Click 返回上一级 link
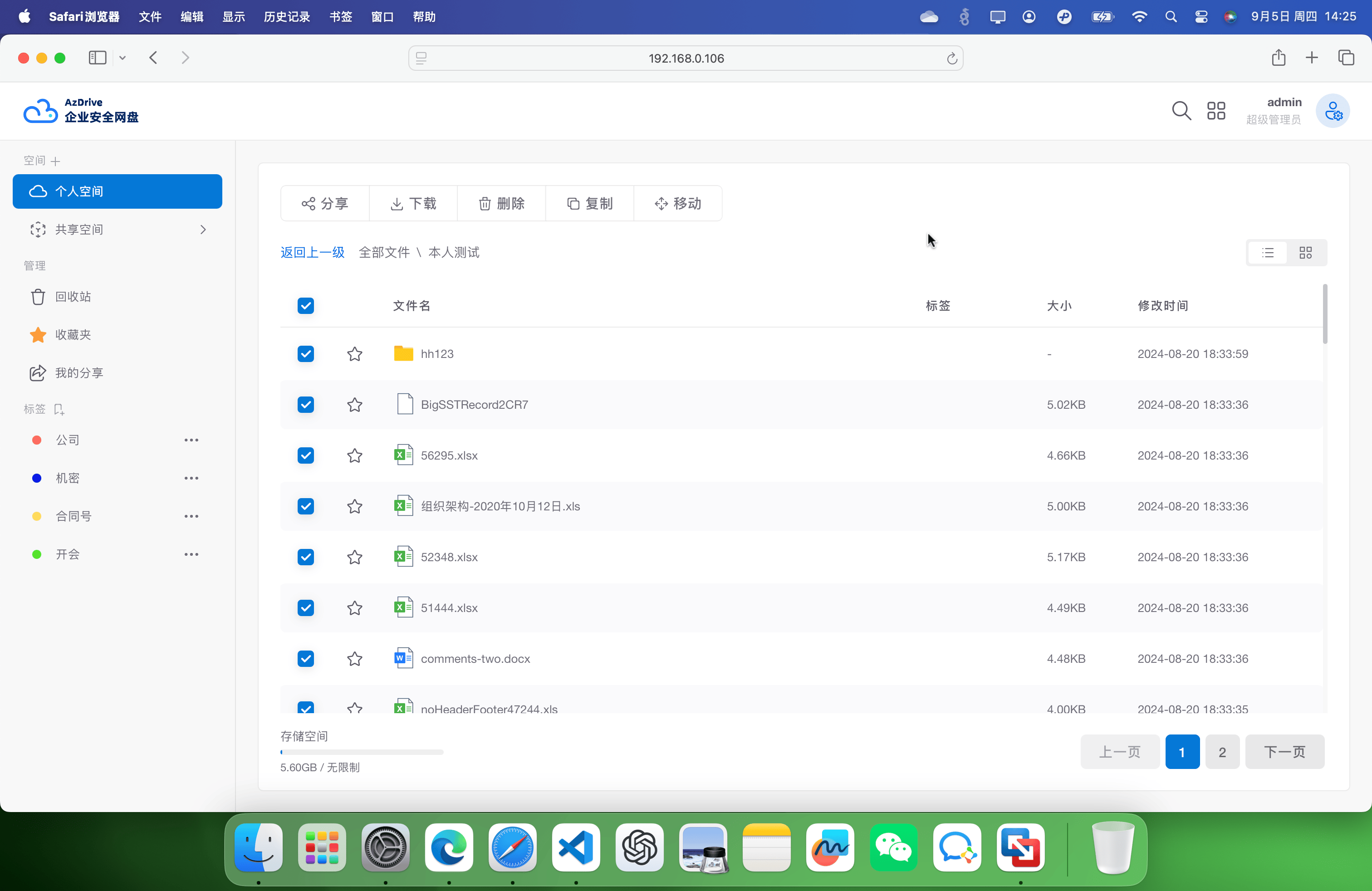The image size is (1372, 891). [x=313, y=252]
